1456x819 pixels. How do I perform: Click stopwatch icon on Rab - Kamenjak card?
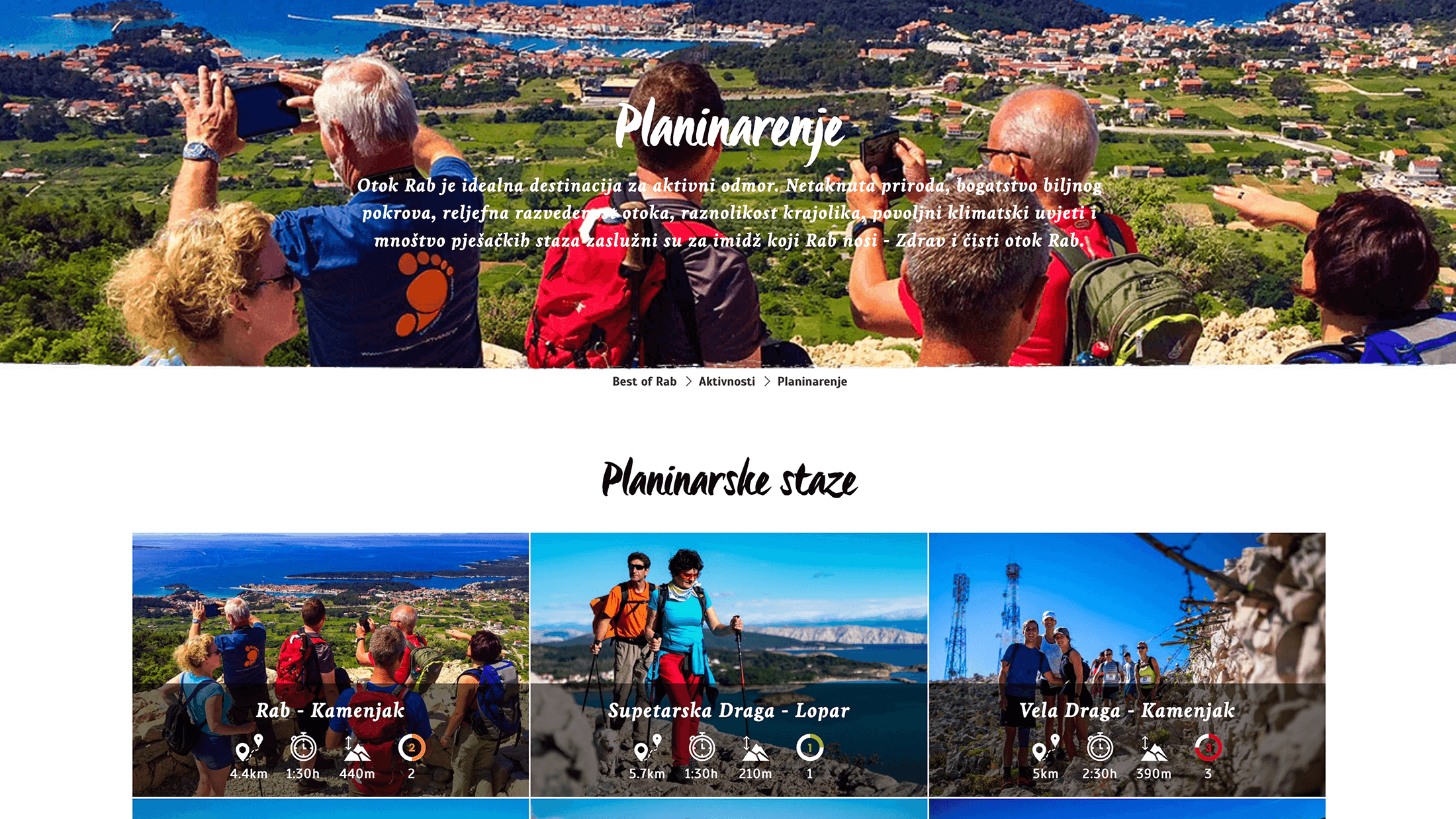pos(303,748)
